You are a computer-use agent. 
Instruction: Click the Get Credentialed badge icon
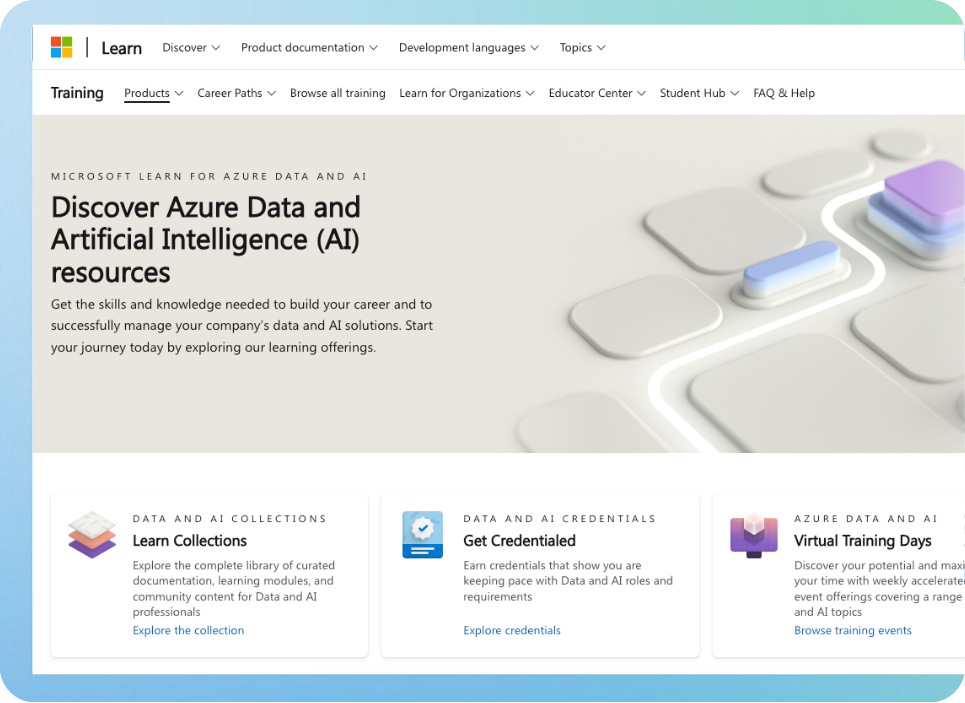click(423, 534)
